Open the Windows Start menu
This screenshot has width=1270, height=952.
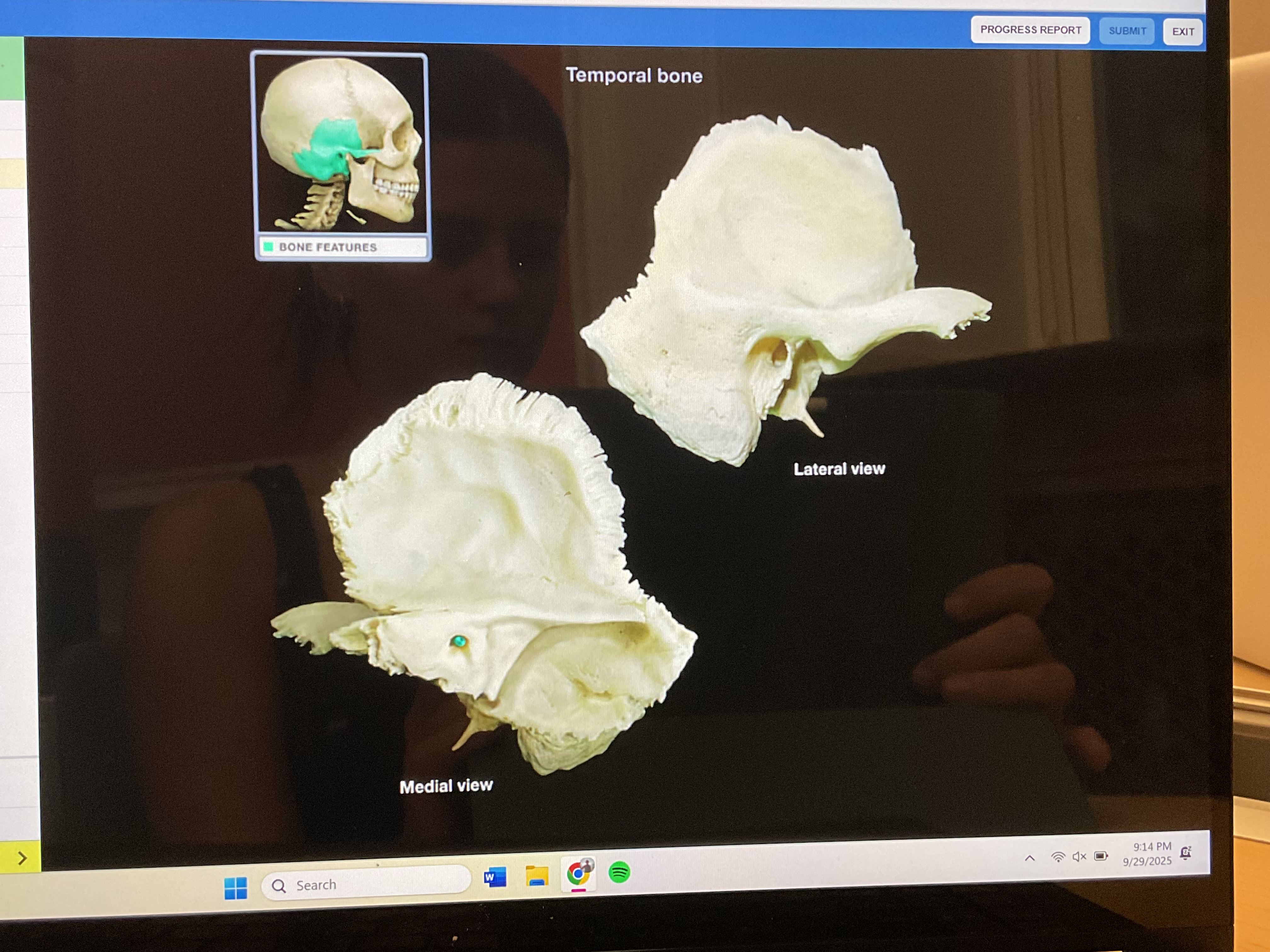(235, 888)
